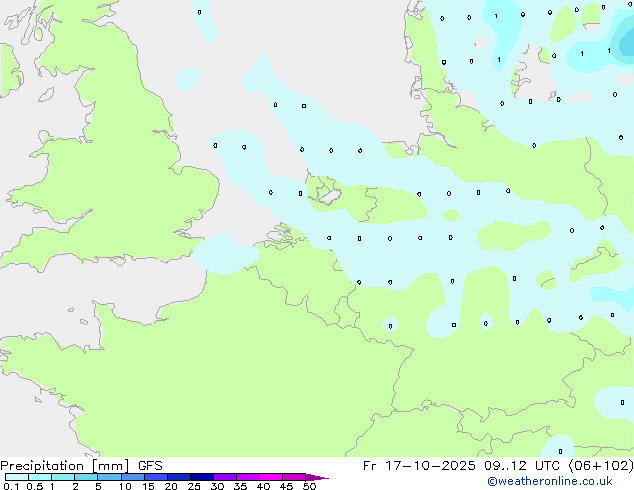Viewport: 634px width, 490px height.
Task: Click the legend label '0.1'
Action: pyautogui.click(x=11, y=486)
